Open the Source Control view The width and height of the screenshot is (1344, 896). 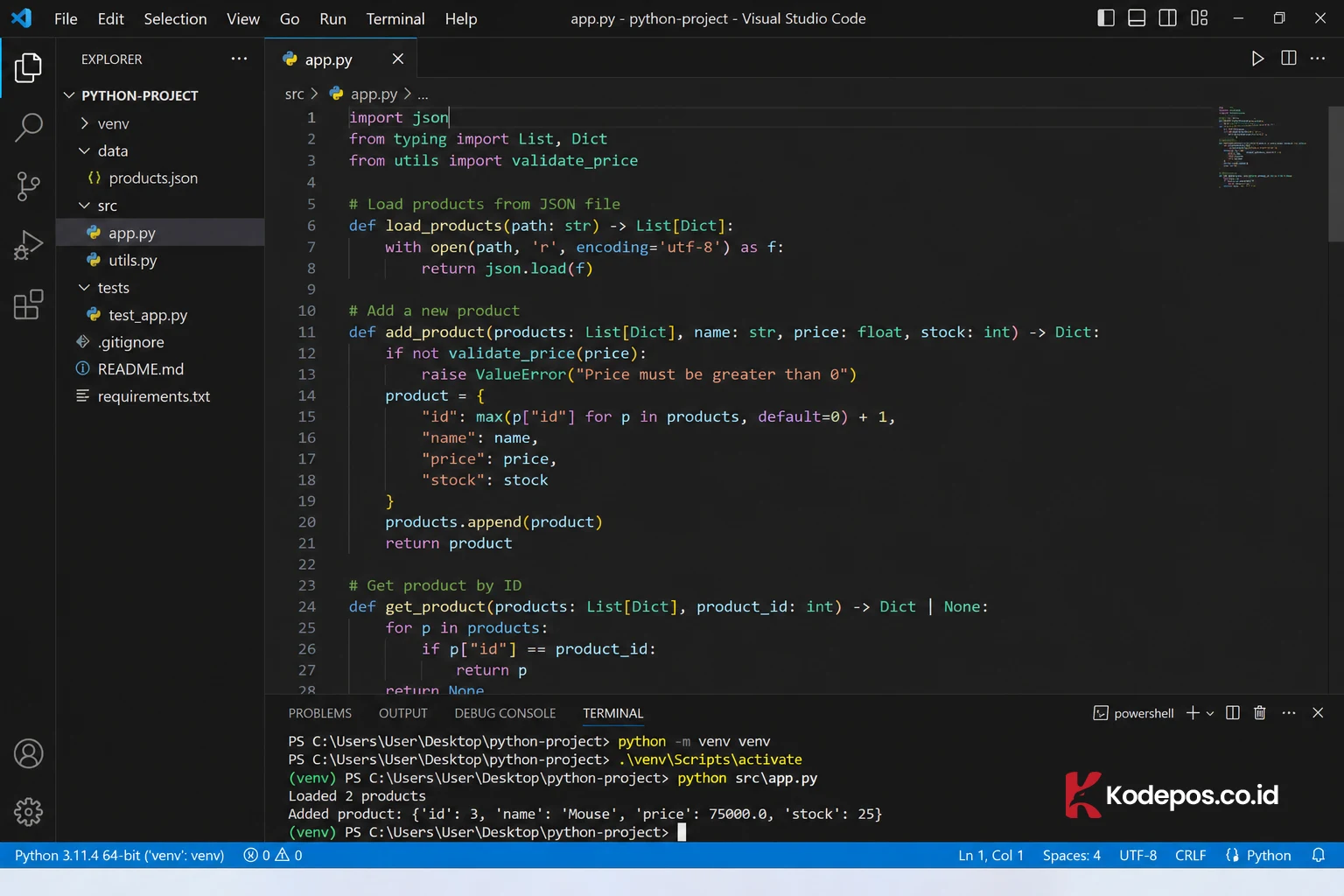28,185
